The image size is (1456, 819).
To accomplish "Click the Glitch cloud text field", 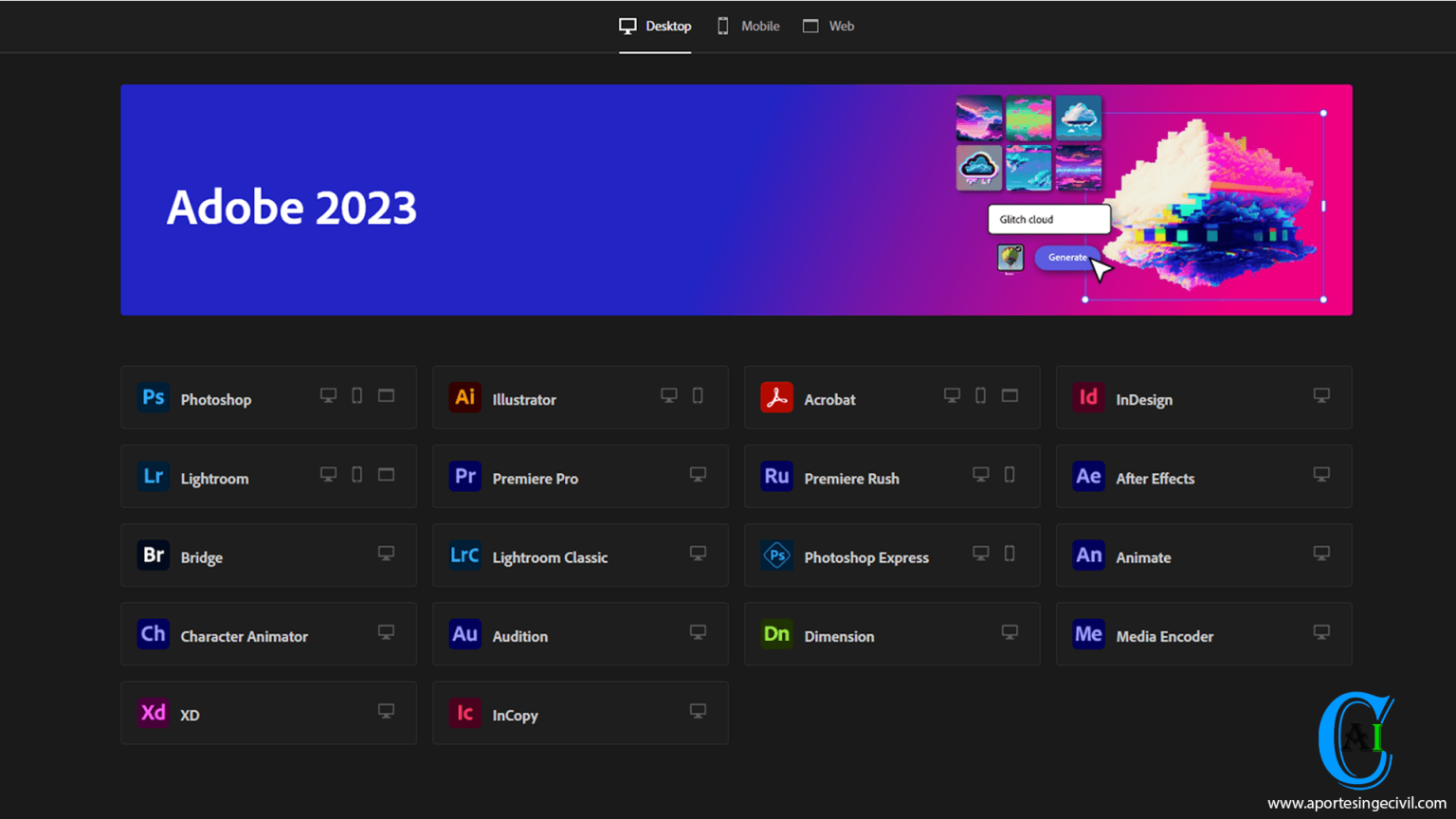I will point(1048,219).
